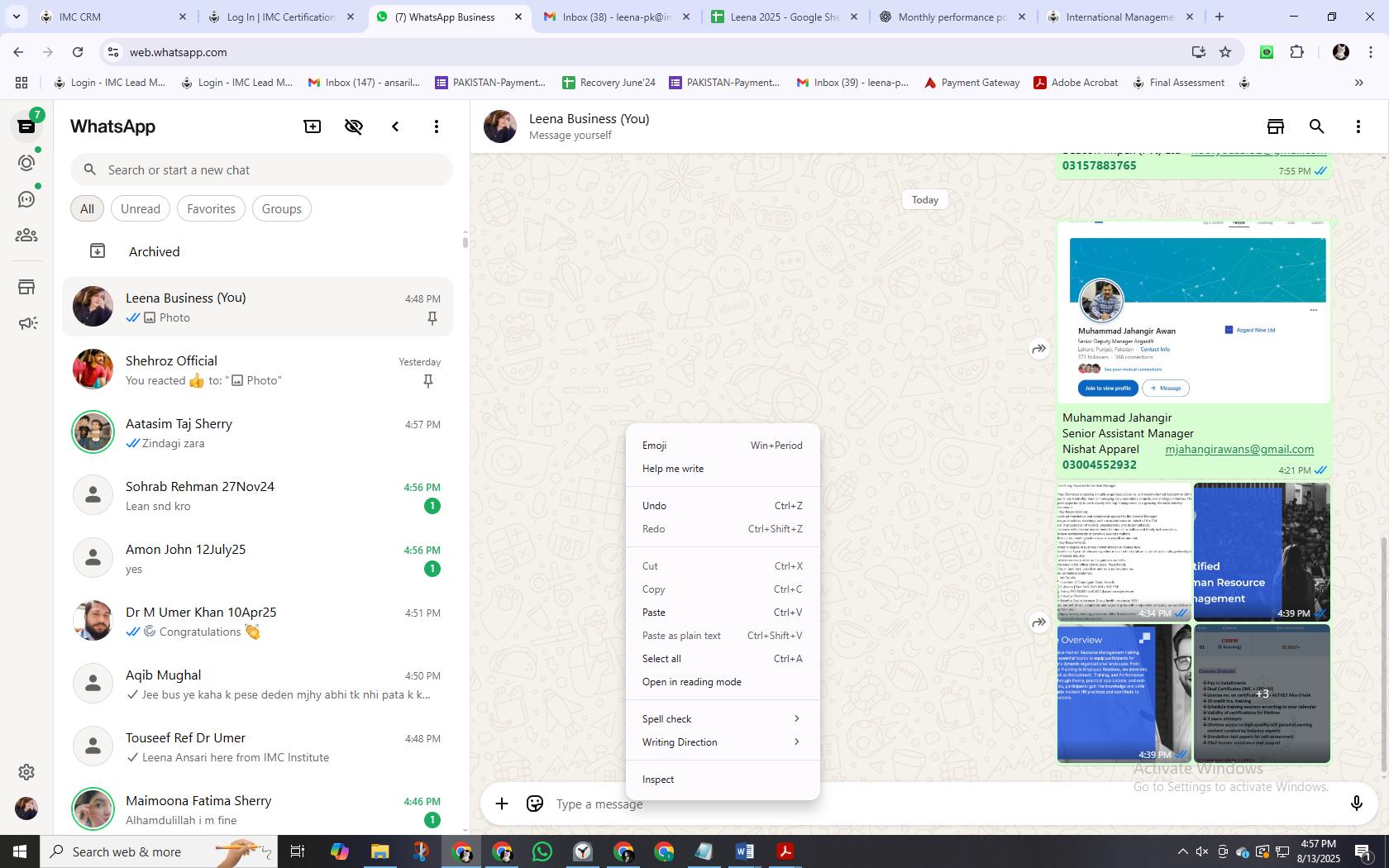Open the Amon John 12July25 chat
Viewport: 1389px width, 868px height.
258,558
